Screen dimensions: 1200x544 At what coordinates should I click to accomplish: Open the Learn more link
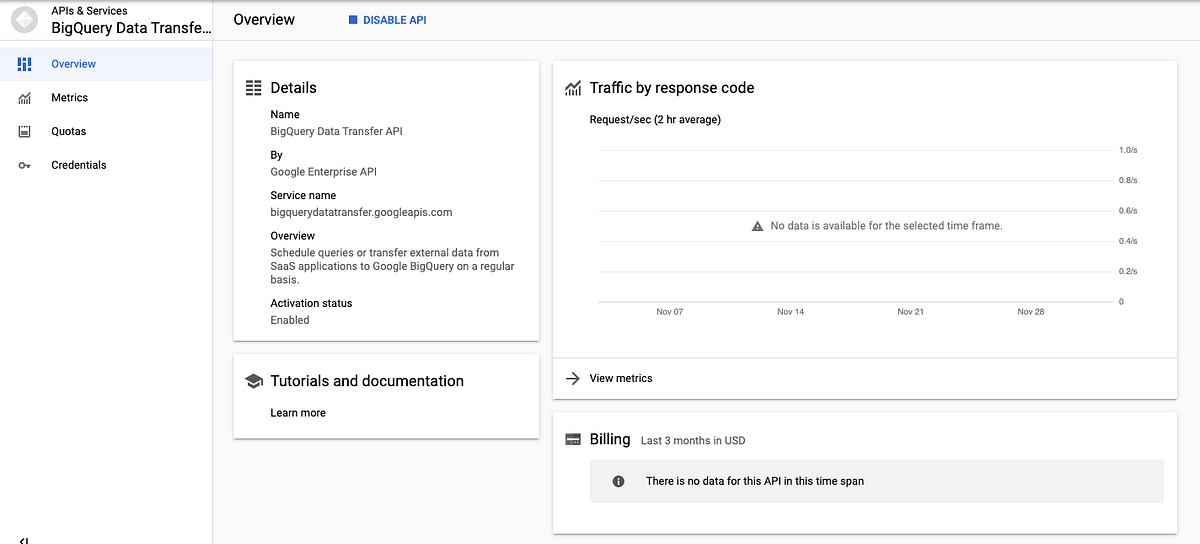tap(298, 413)
